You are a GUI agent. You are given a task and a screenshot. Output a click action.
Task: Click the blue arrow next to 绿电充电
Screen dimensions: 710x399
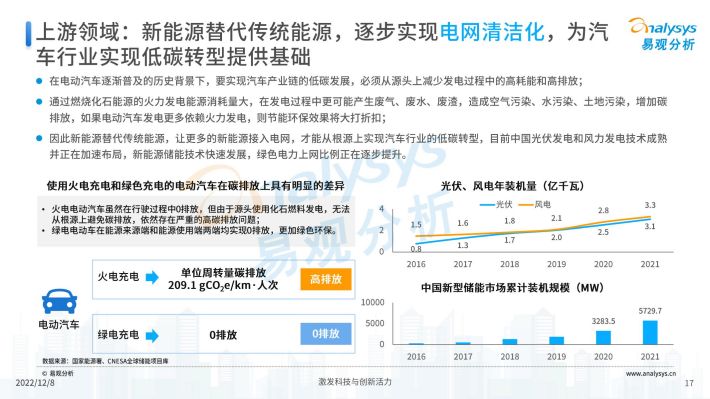(152, 336)
